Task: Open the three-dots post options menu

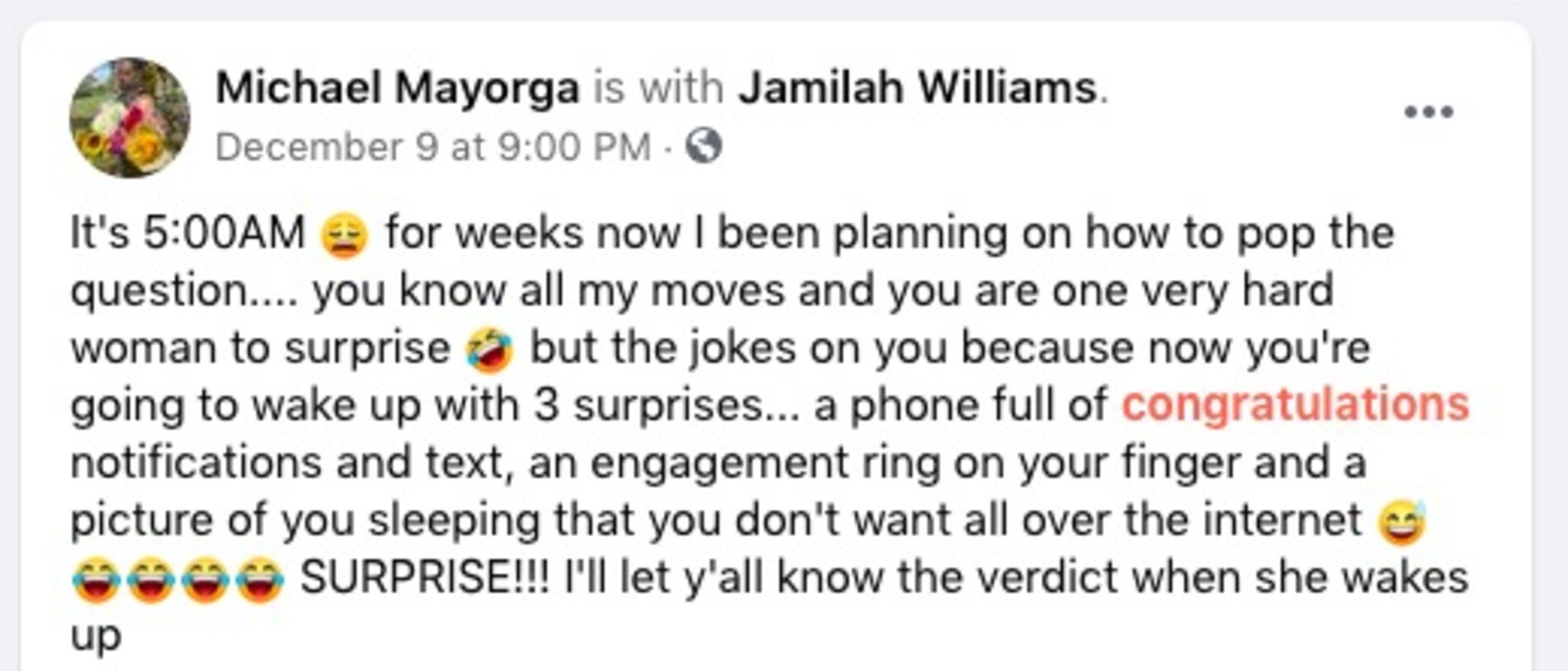Action: pos(1429,112)
